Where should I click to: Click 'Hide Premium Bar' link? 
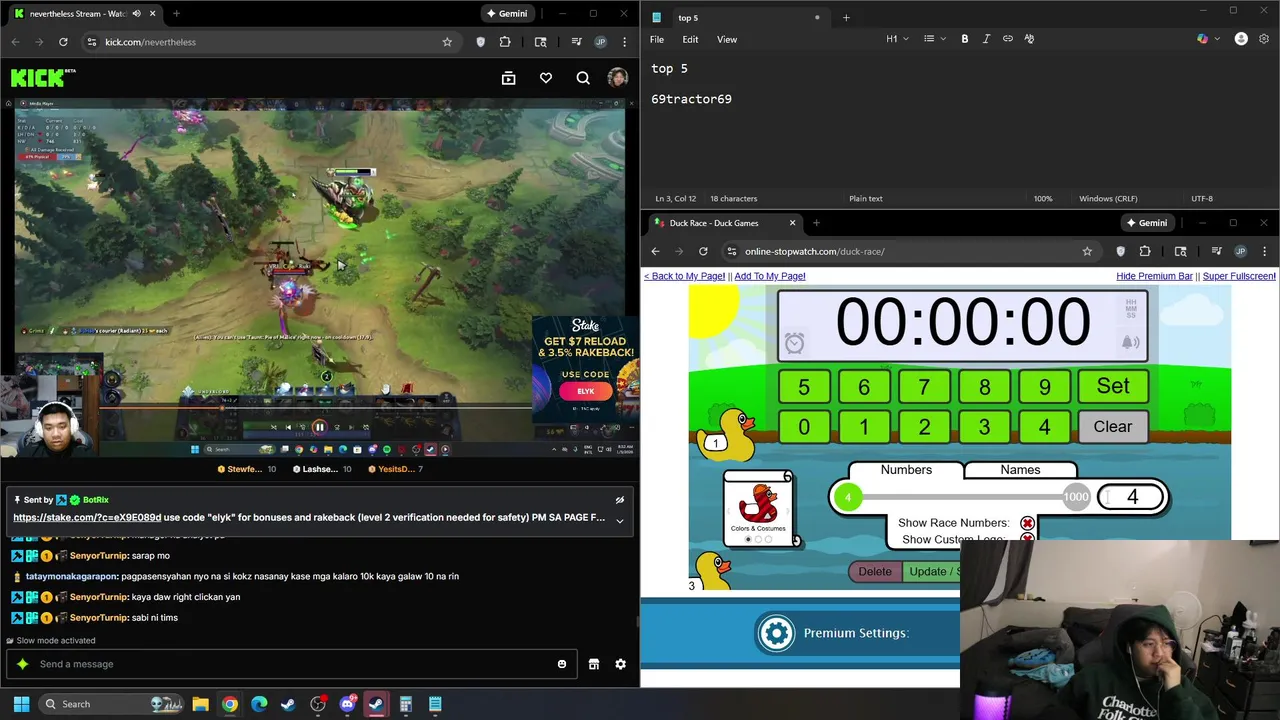pos(1154,276)
